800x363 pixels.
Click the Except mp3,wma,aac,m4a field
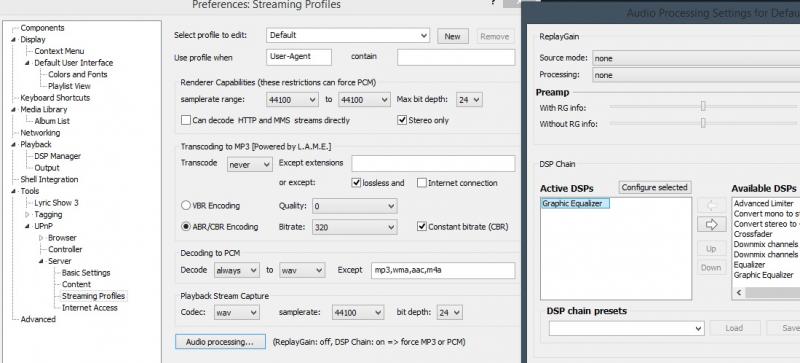point(443,271)
